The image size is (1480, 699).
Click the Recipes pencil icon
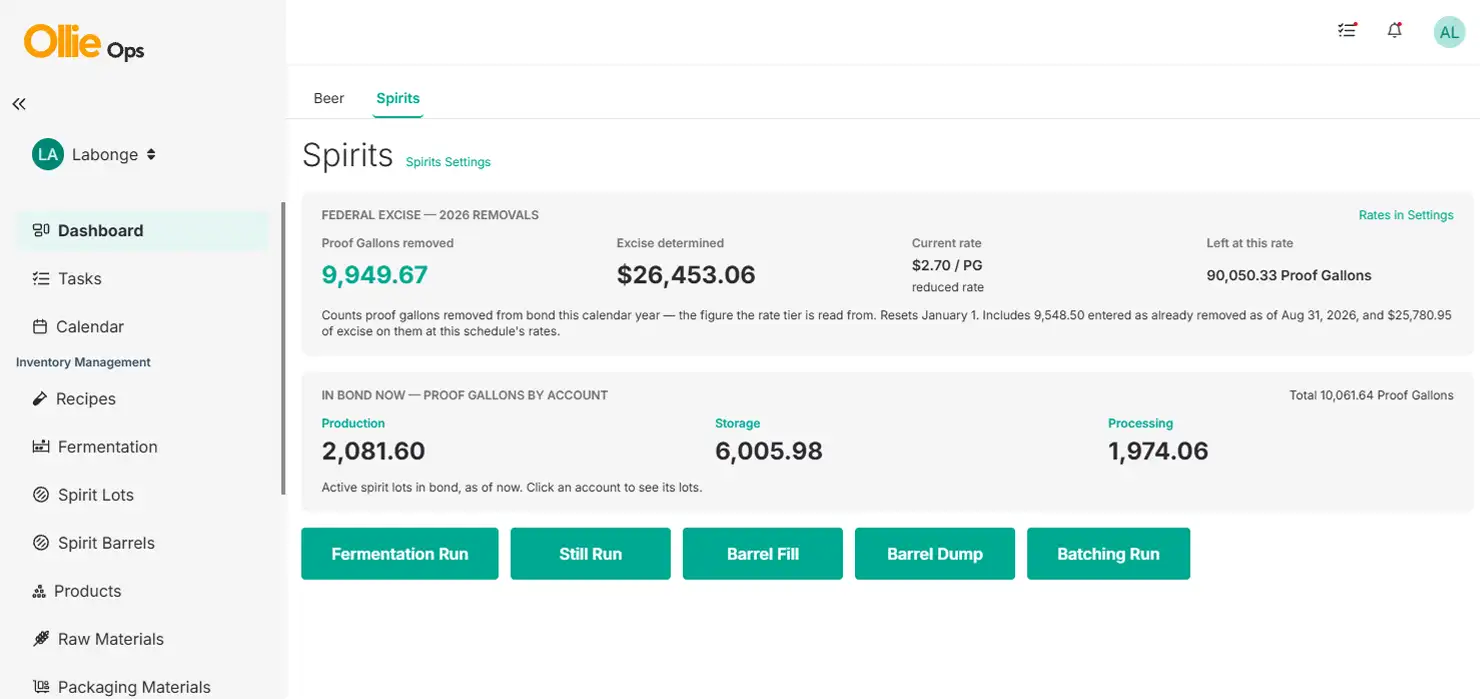(x=40, y=399)
